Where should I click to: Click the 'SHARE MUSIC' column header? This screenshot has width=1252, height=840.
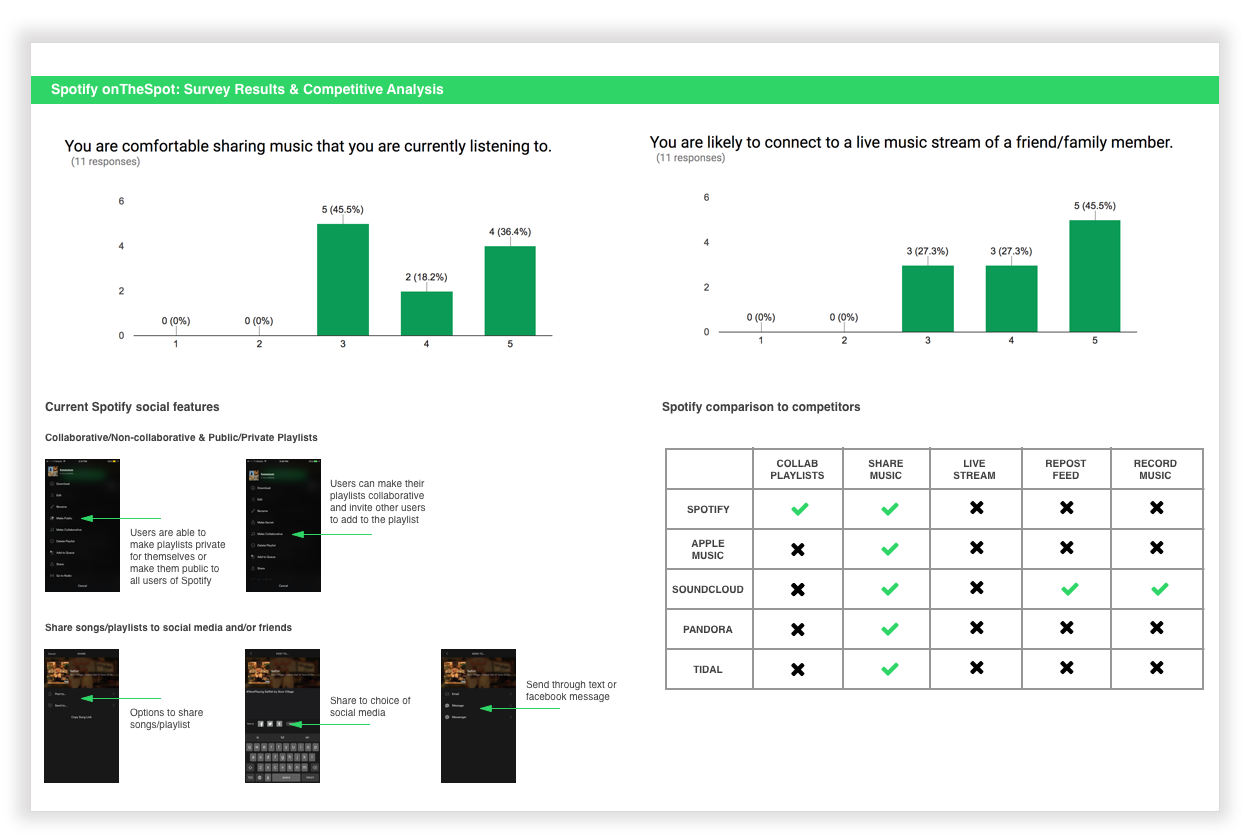tap(886, 469)
